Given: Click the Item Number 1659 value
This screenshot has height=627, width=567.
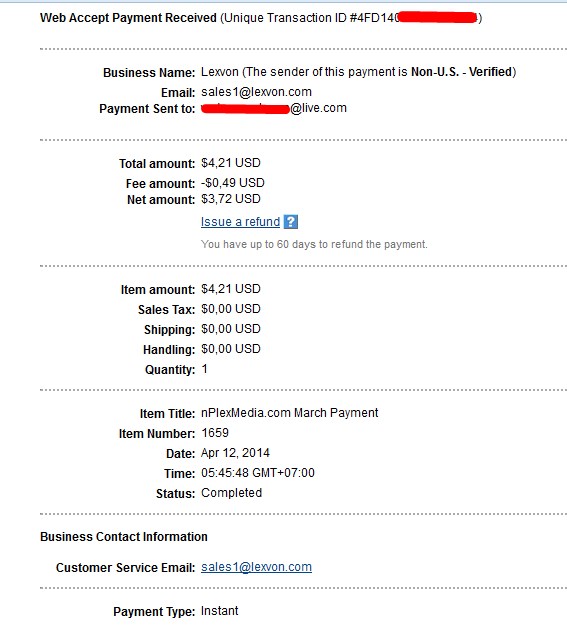Looking at the screenshot, I should pos(215,433).
